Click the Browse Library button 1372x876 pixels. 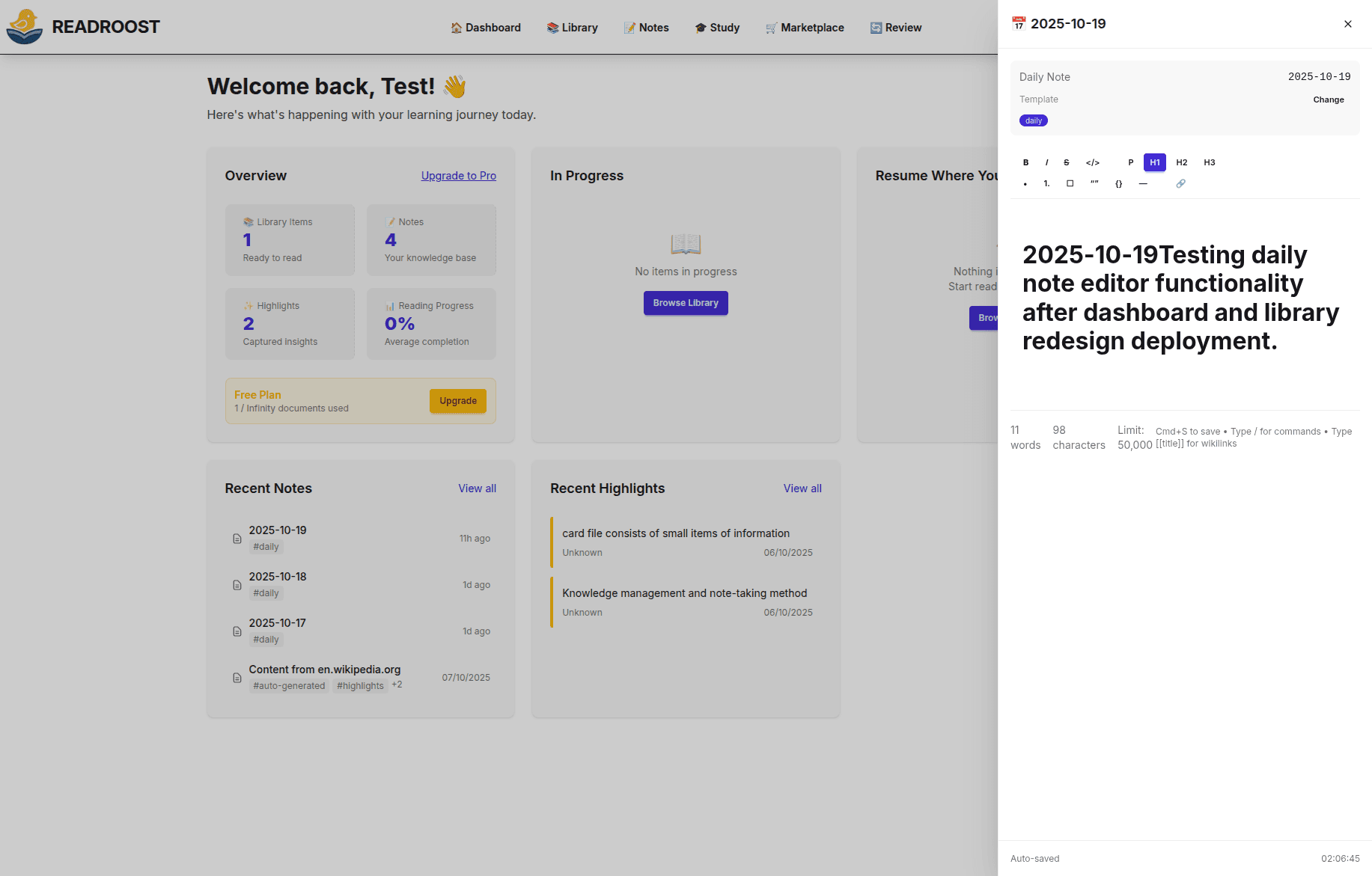tap(685, 303)
